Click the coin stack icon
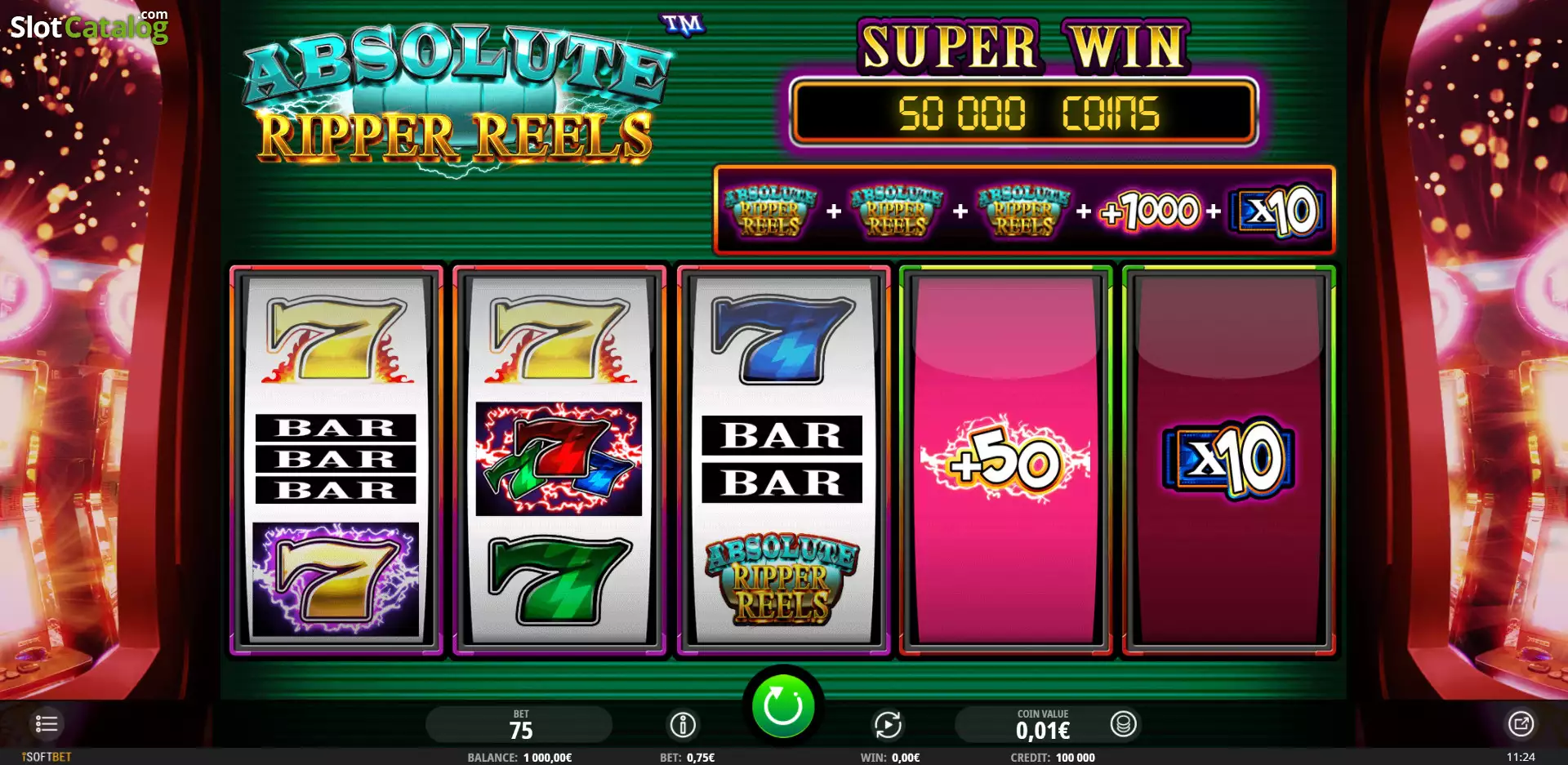The width and height of the screenshot is (1568, 765). coord(1124,723)
